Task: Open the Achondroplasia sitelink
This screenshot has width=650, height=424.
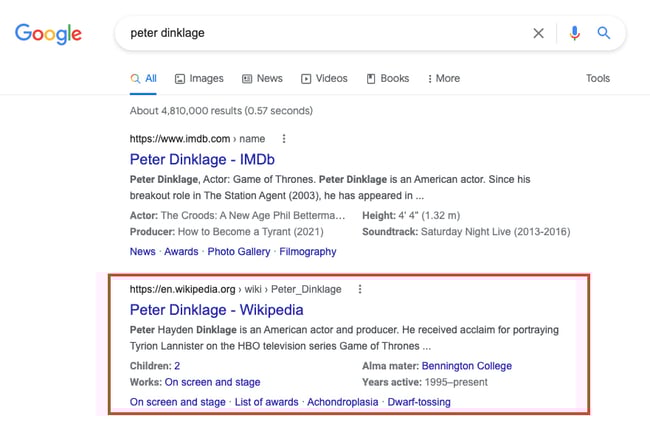Action: [x=343, y=402]
